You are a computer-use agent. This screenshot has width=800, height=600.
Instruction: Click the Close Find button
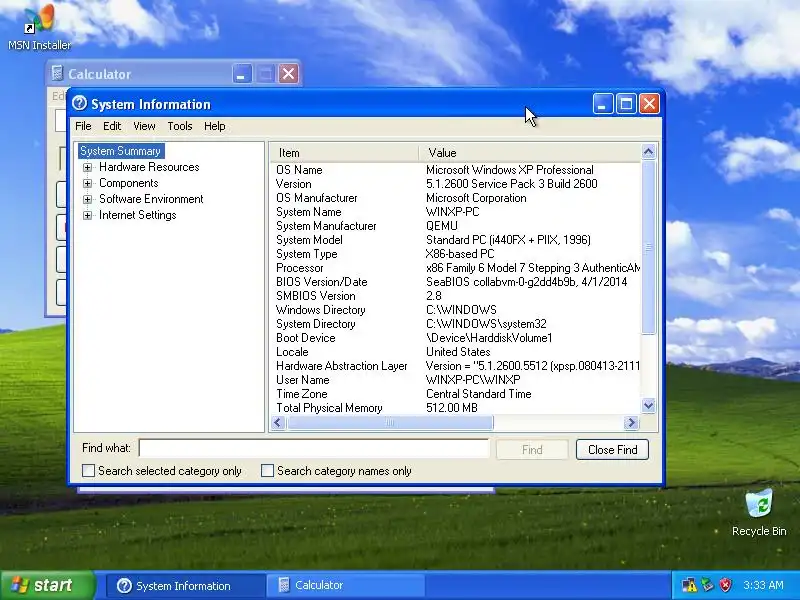coord(612,449)
